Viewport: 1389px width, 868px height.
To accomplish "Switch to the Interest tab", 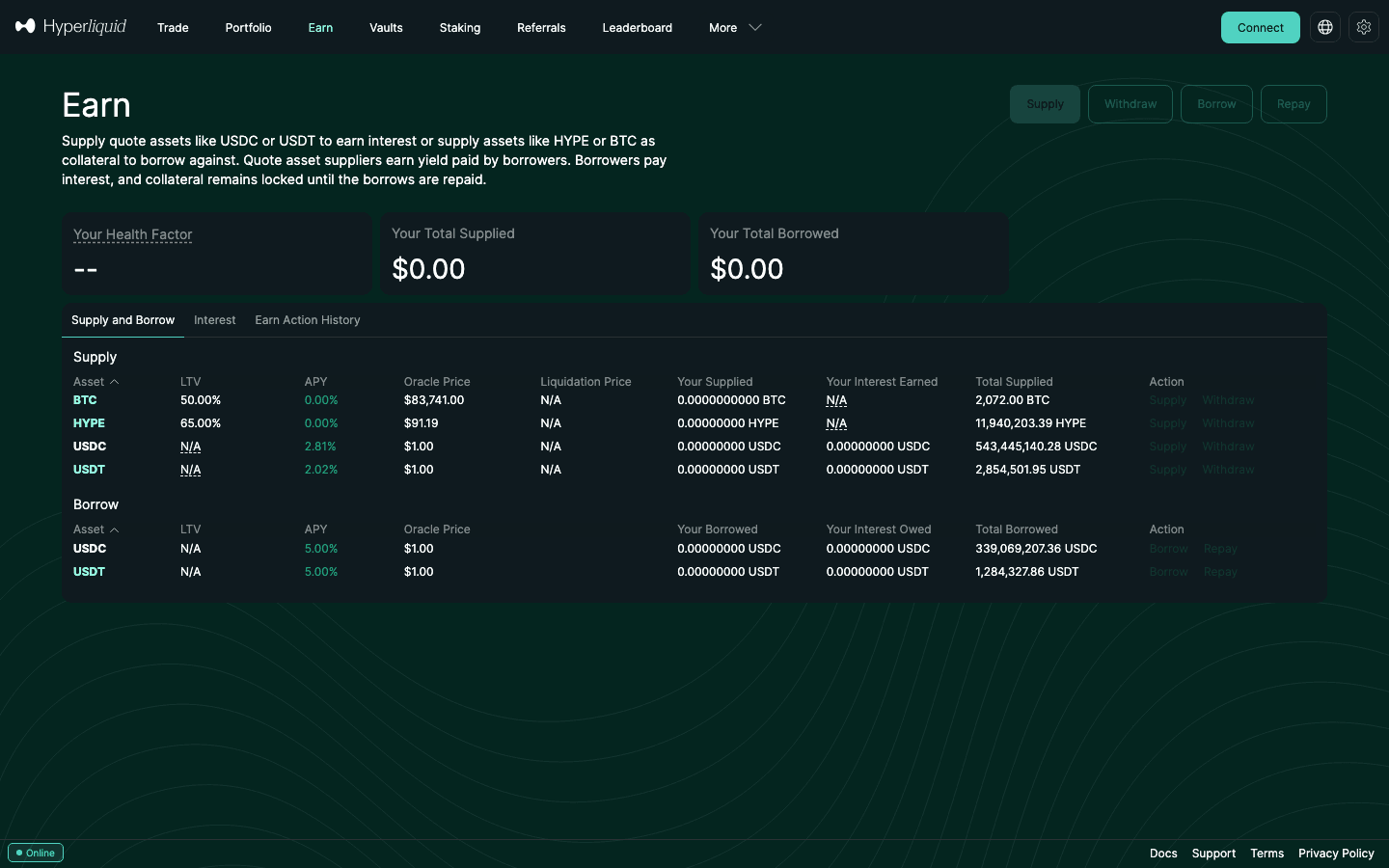I will (215, 320).
